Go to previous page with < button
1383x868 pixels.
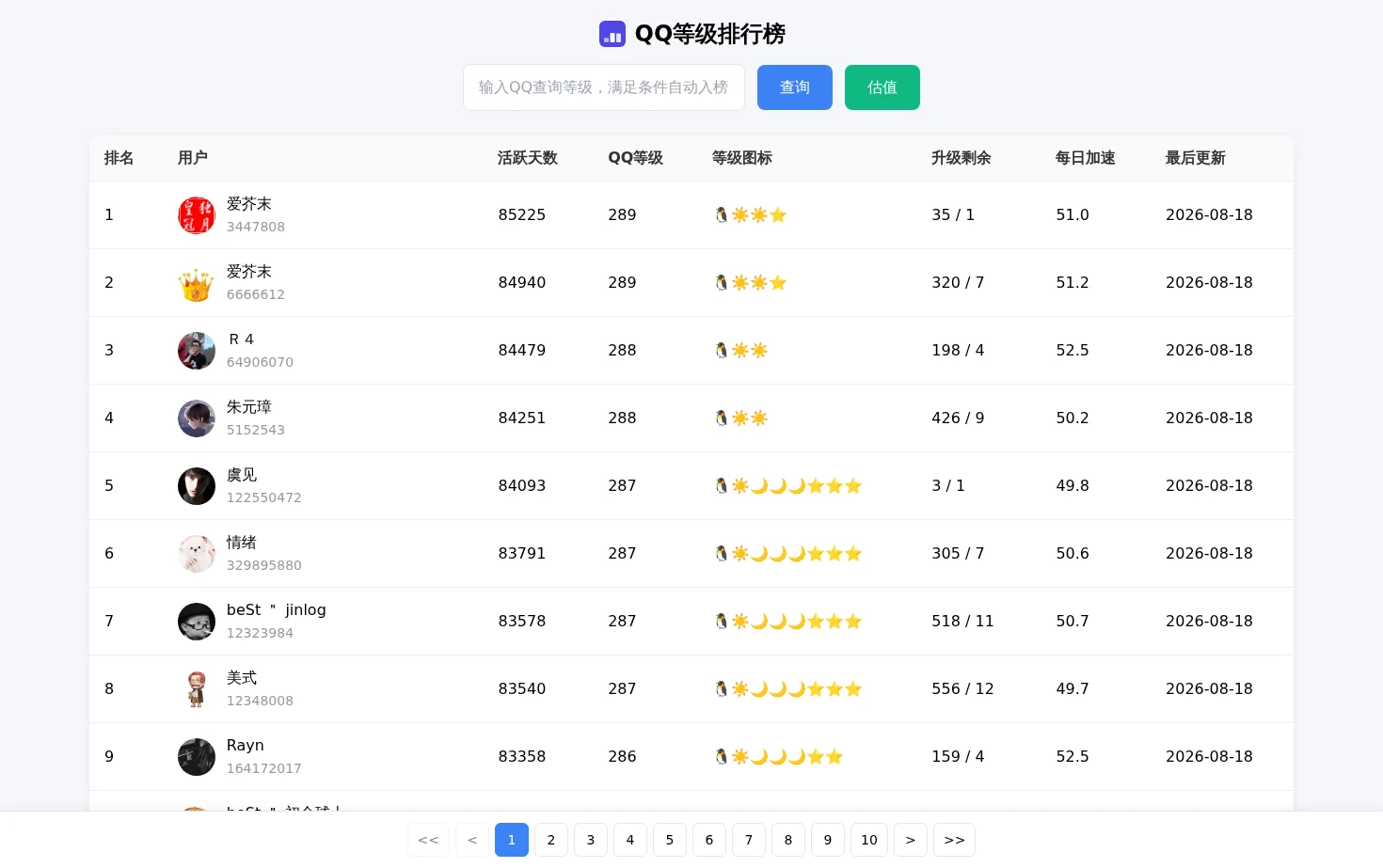pyautogui.click(x=472, y=840)
